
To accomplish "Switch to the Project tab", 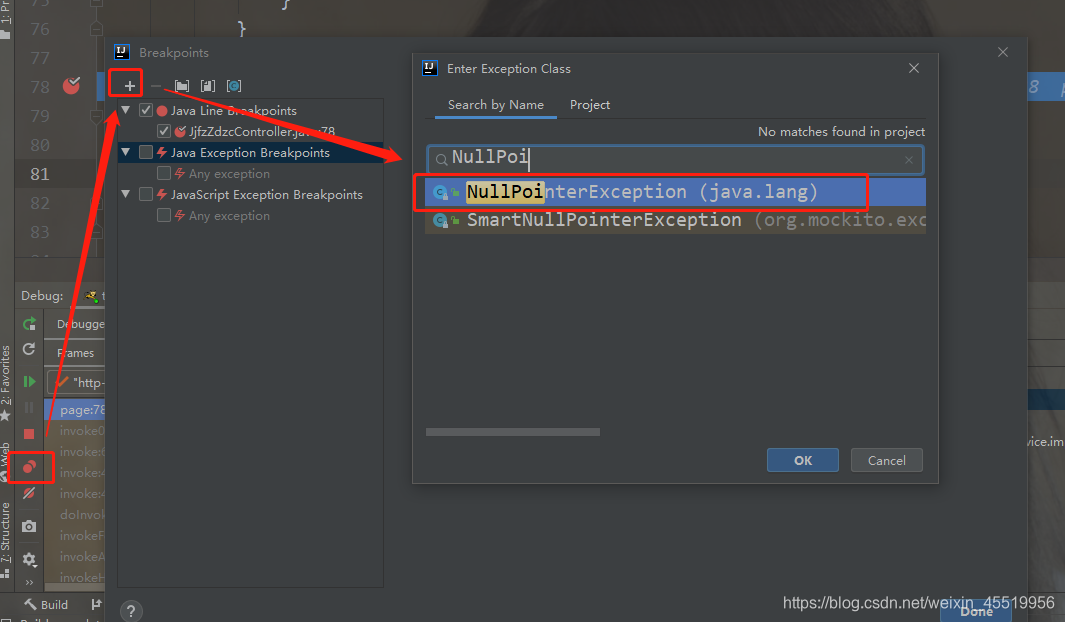I will [590, 105].
